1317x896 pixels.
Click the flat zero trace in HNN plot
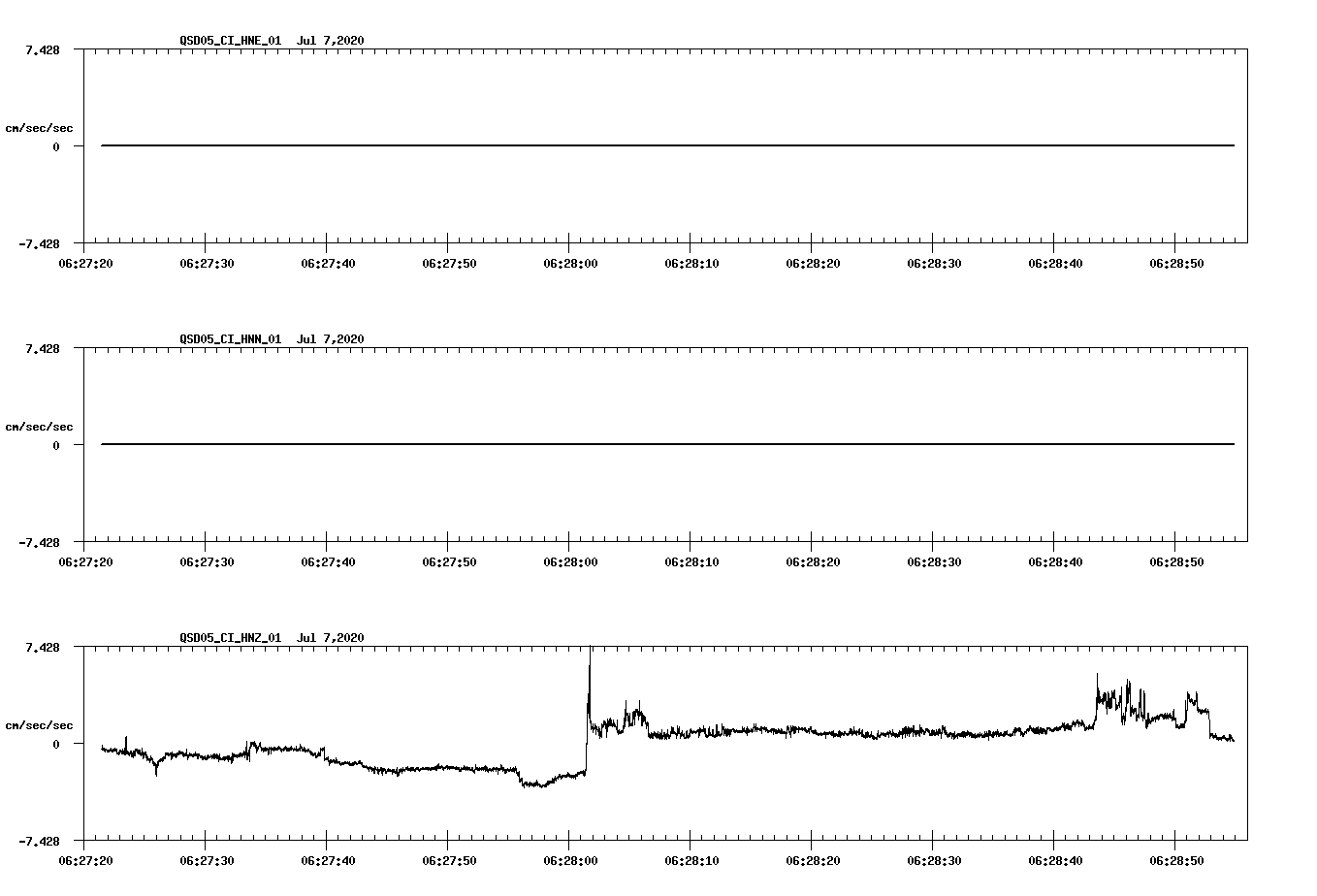pyautogui.click(x=667, y=444)
